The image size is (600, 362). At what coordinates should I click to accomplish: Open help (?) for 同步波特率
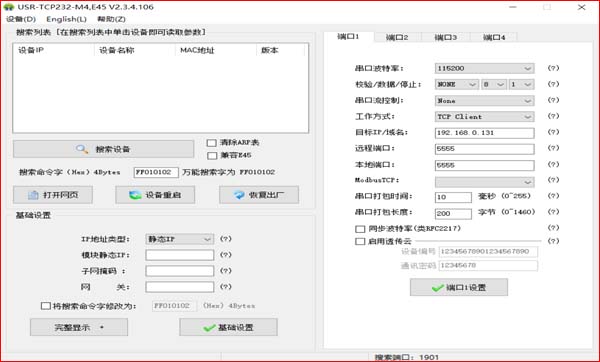point(553,228)
